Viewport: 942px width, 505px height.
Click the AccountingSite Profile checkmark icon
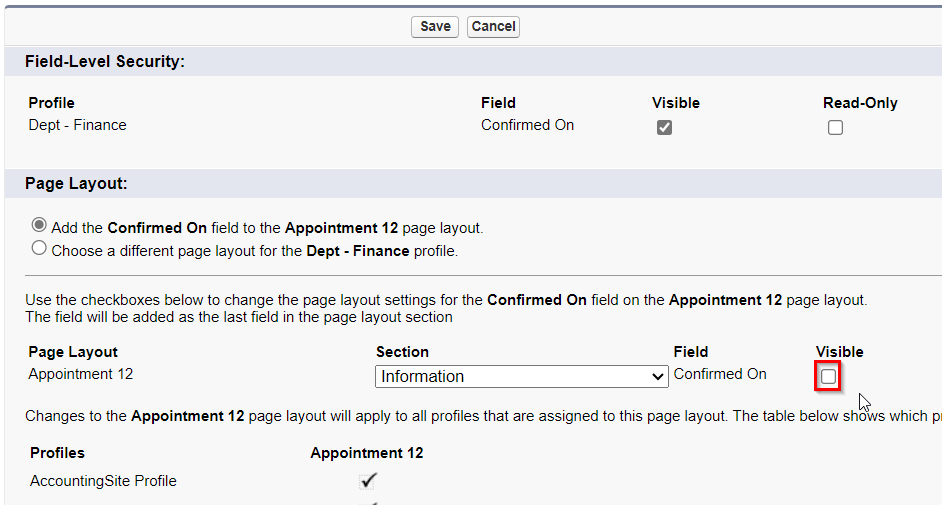(x=368, y=481)
